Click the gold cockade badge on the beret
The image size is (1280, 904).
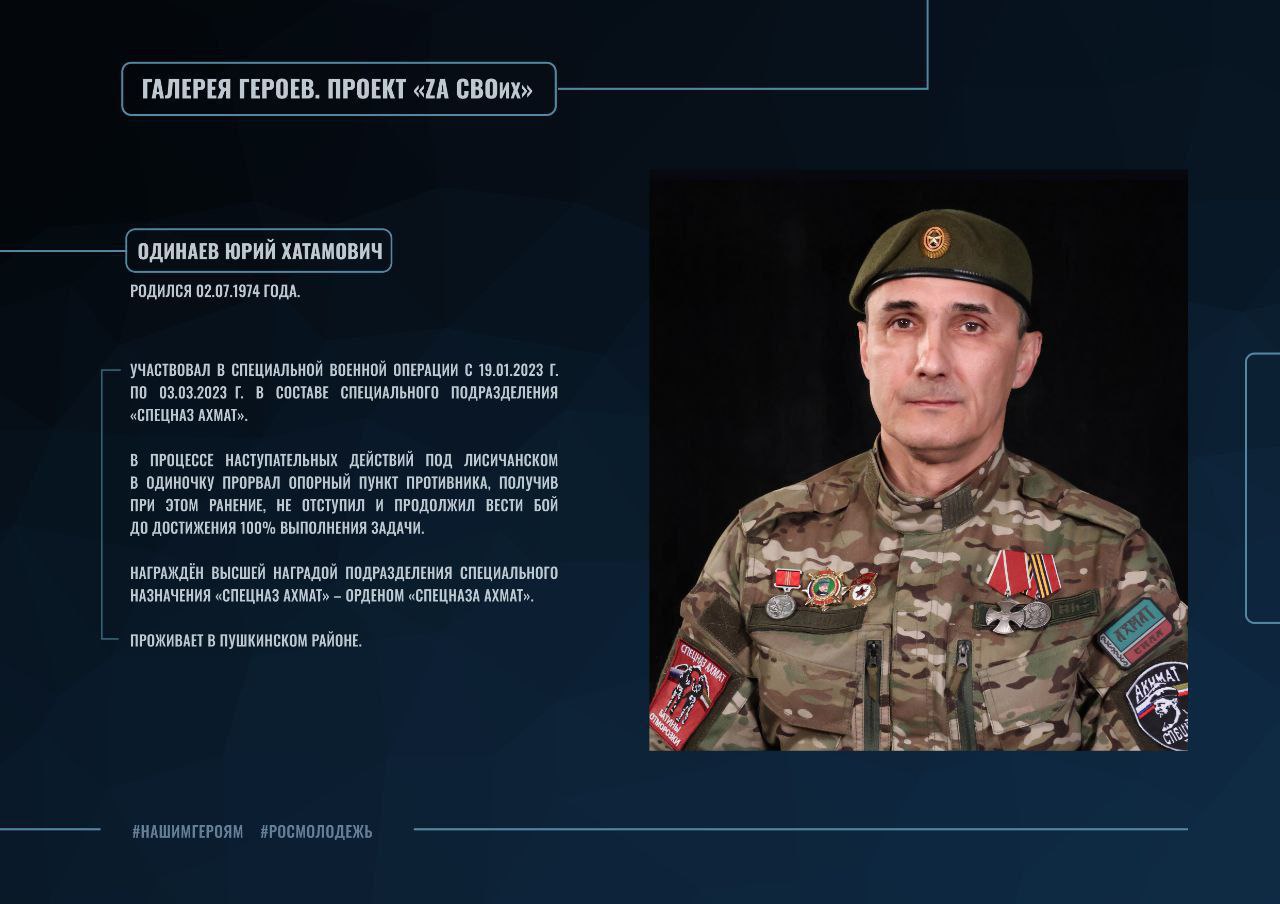[936, 241]
